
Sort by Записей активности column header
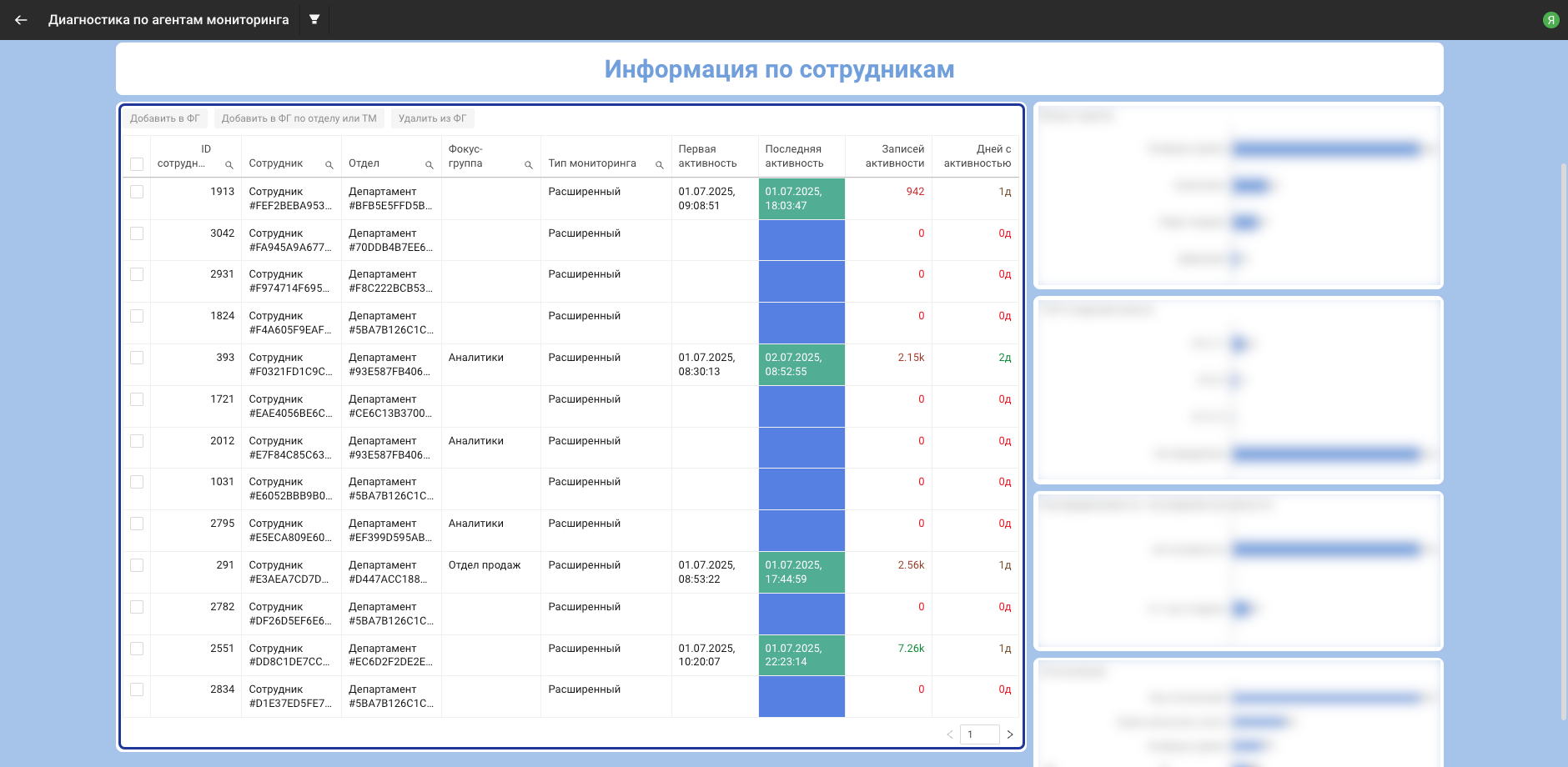coord(894,156)
